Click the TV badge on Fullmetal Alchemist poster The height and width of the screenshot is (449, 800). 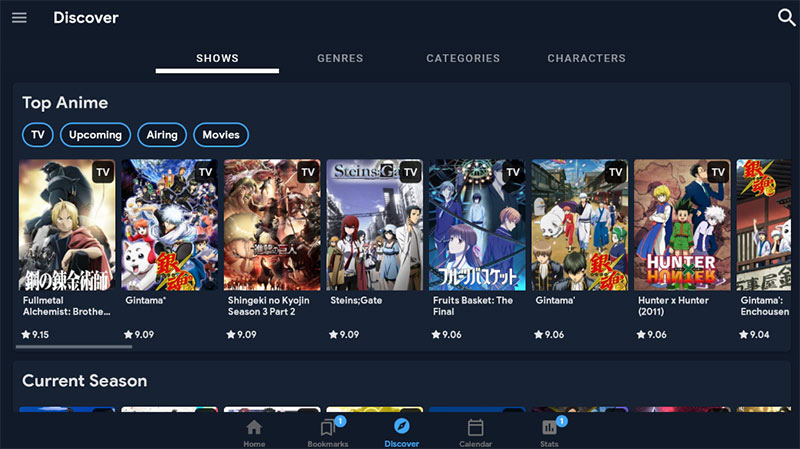(x=103, y=172)
